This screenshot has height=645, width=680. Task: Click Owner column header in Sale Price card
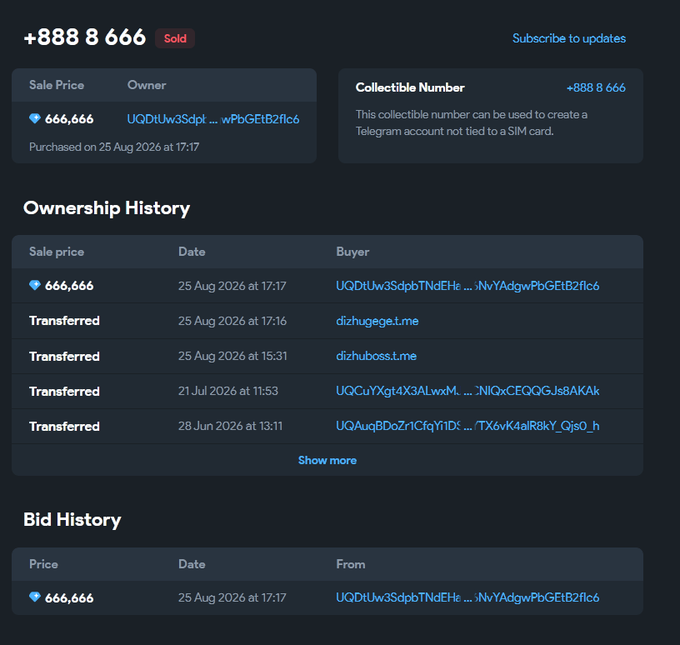[147, 85]
